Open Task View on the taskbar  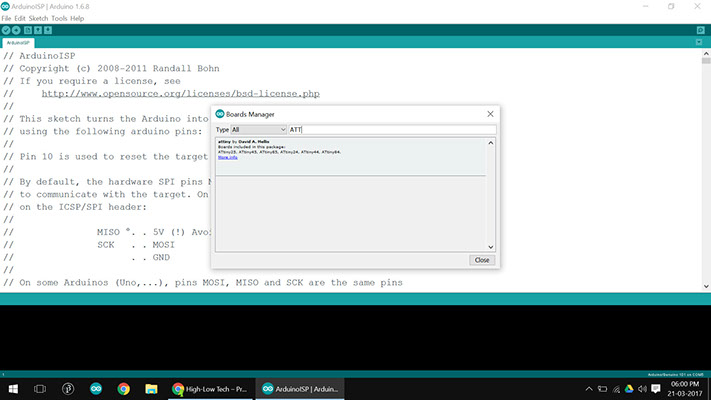40,389
